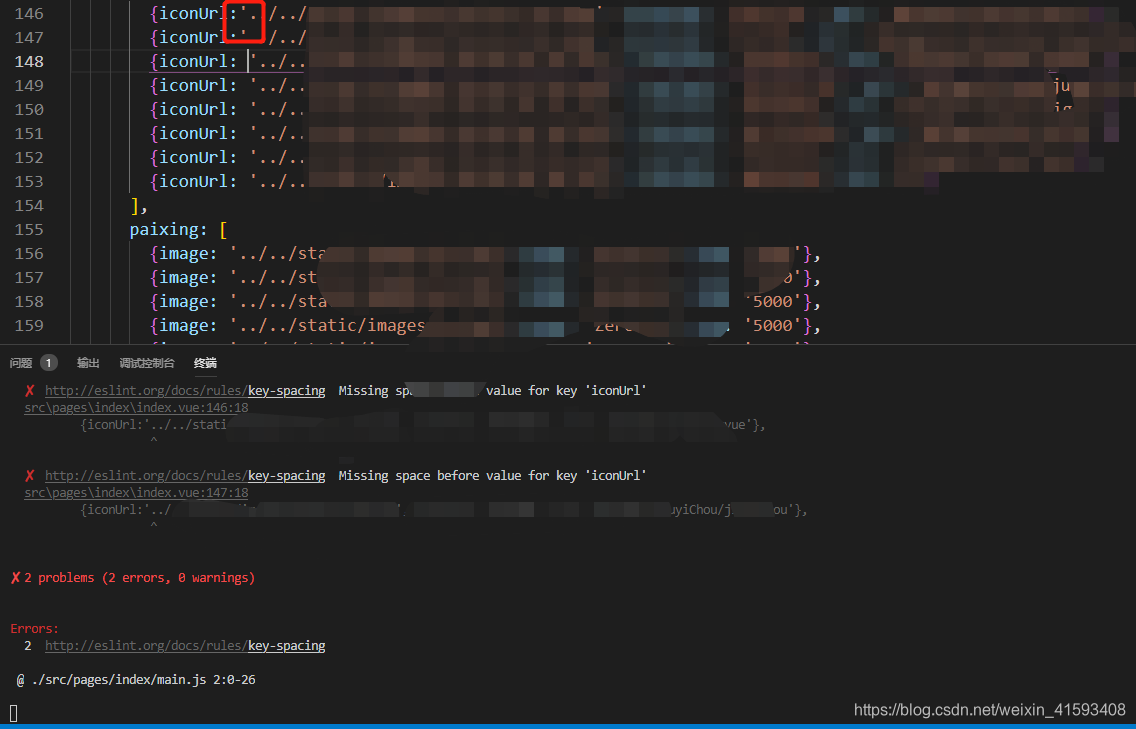This screenshot has width=1136, height=729.
Task: Open the key-spacing link under Errors summary
Action: point(185,645)
